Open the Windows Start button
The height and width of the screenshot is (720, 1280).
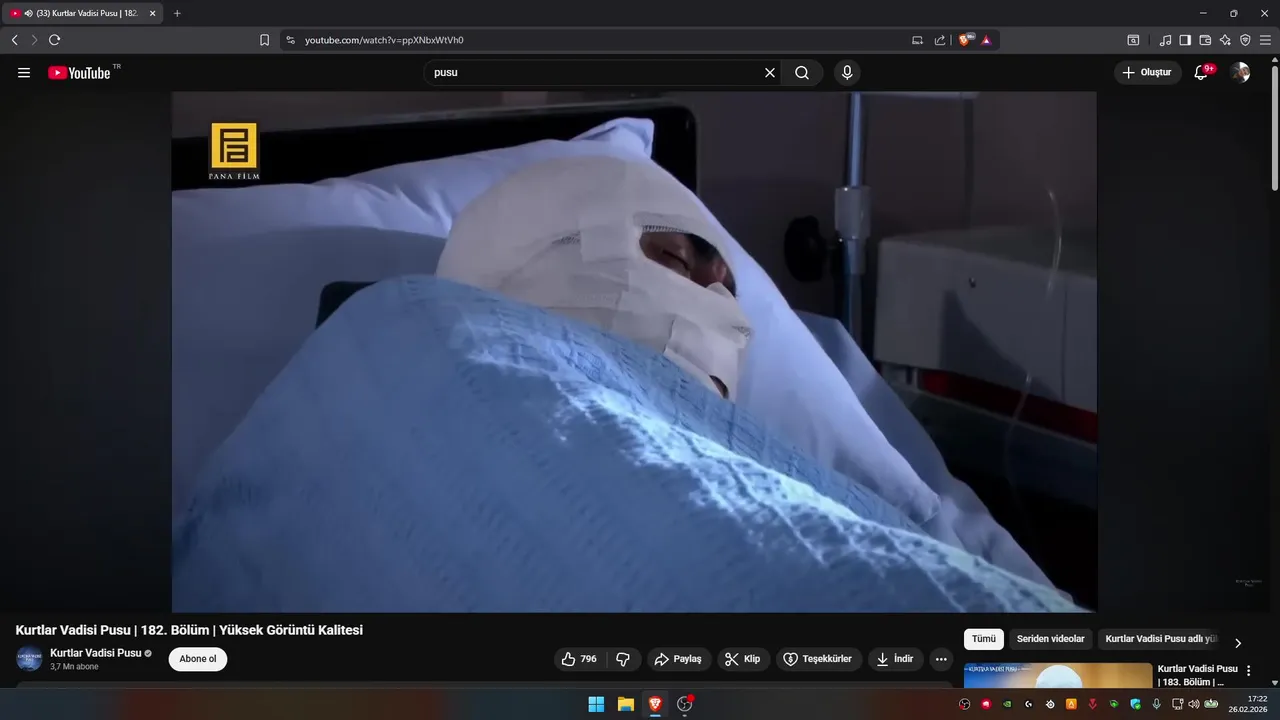(x=596, y=704)
